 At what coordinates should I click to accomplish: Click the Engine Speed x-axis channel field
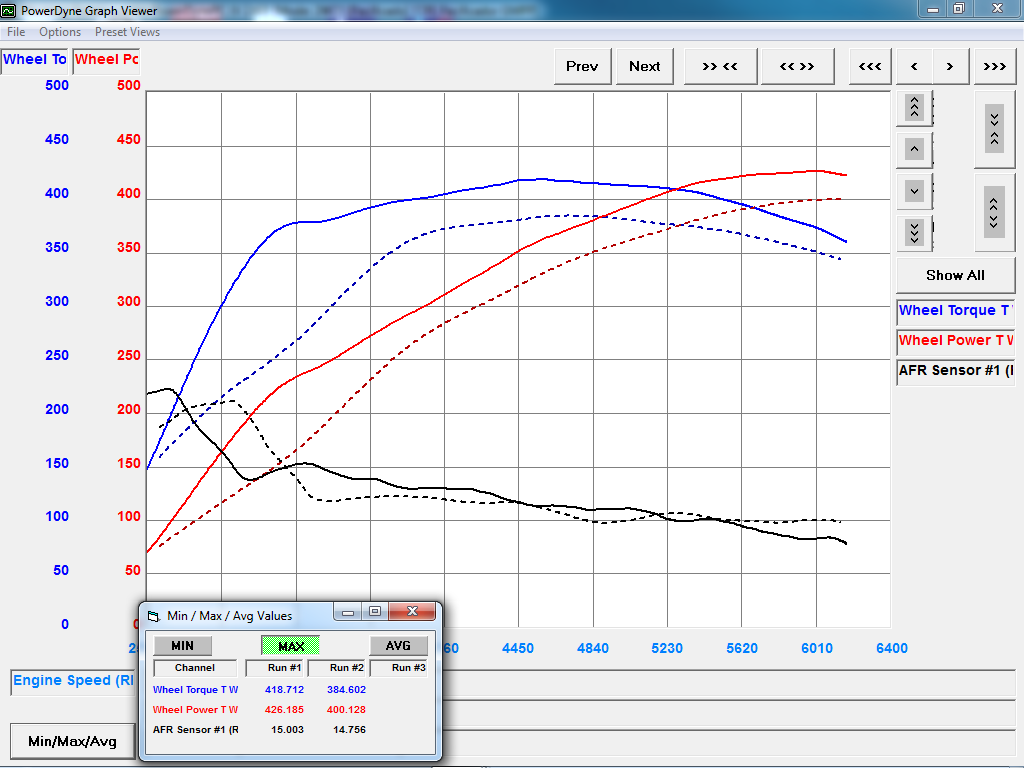click(x=74, y=681)
